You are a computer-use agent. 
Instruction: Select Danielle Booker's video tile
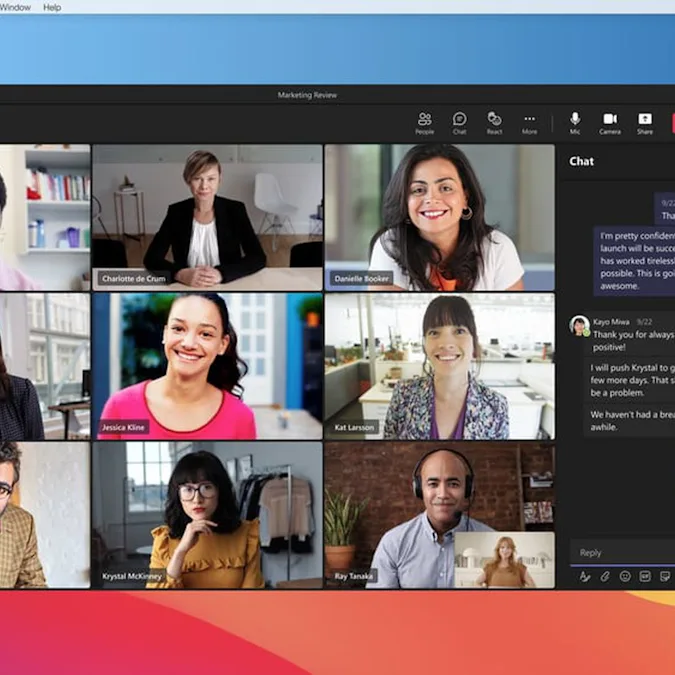click(x=439, y=216)
